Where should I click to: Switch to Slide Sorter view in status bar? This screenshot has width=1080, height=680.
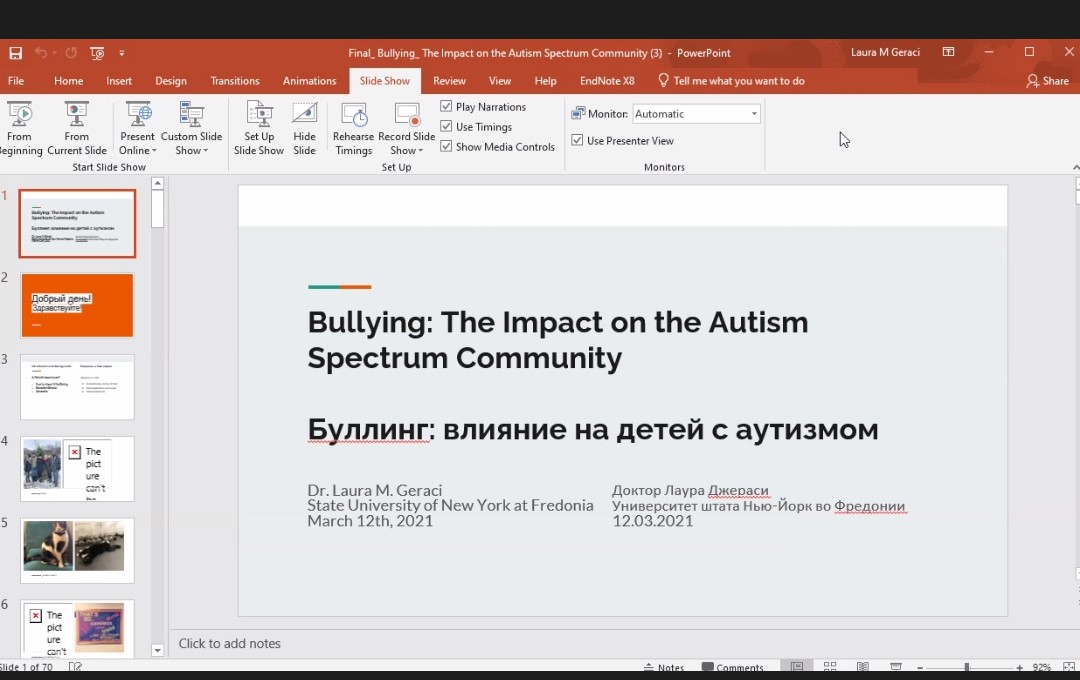[829, 667]
